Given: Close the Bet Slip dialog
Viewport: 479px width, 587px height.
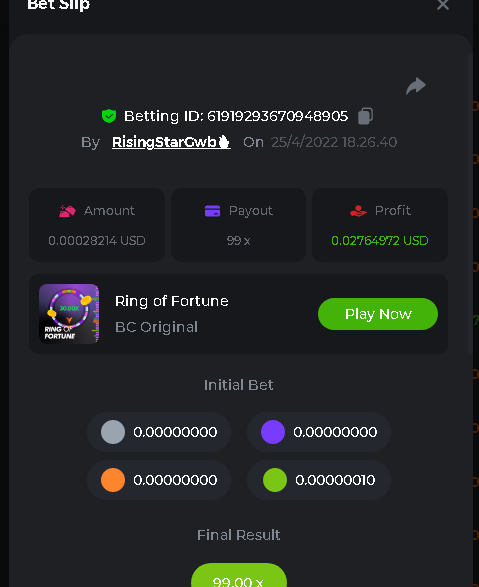Looking at the screenshot, I should pyautogui.click(x=443, y=5).
